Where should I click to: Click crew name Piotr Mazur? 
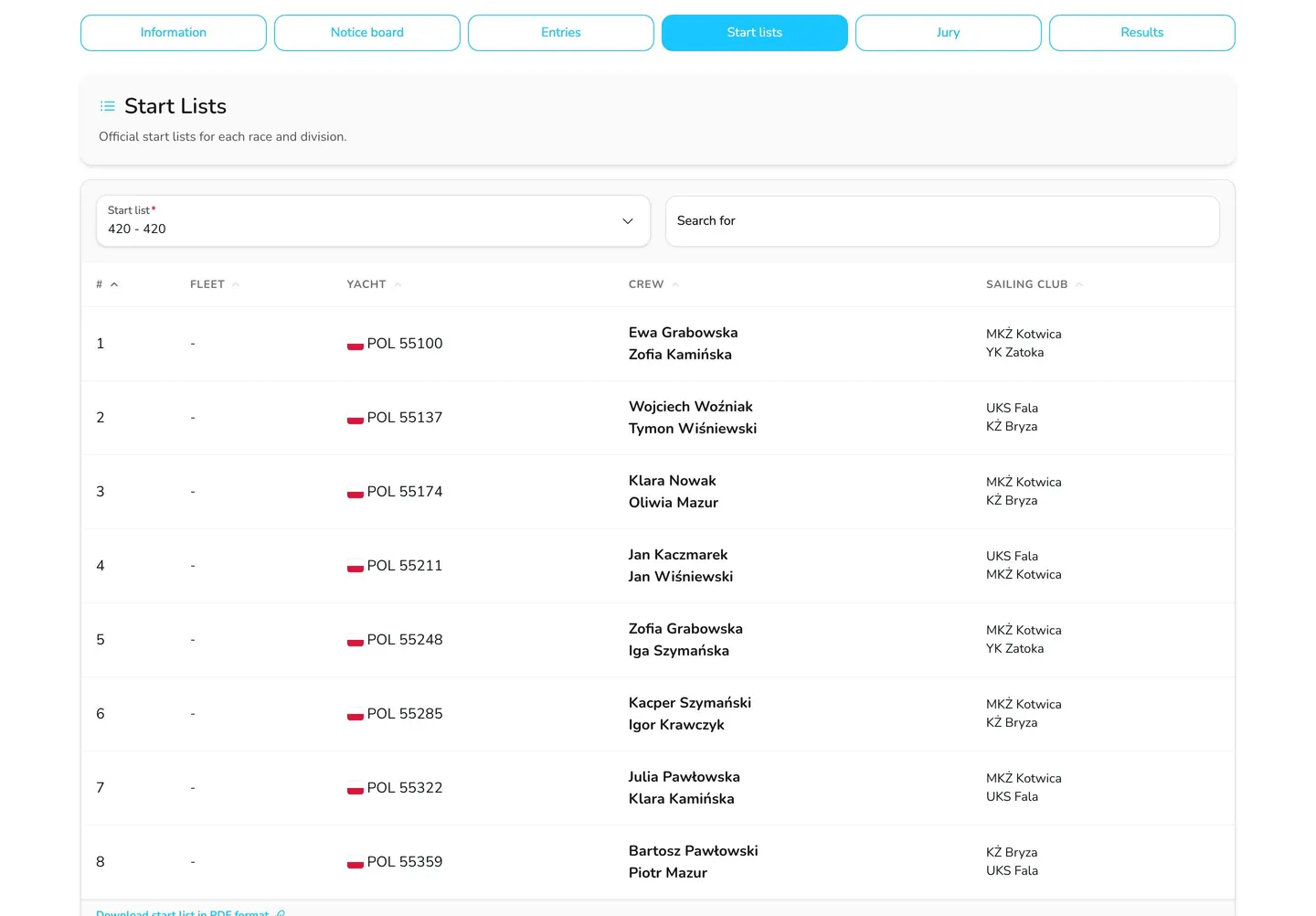point(668,873)
